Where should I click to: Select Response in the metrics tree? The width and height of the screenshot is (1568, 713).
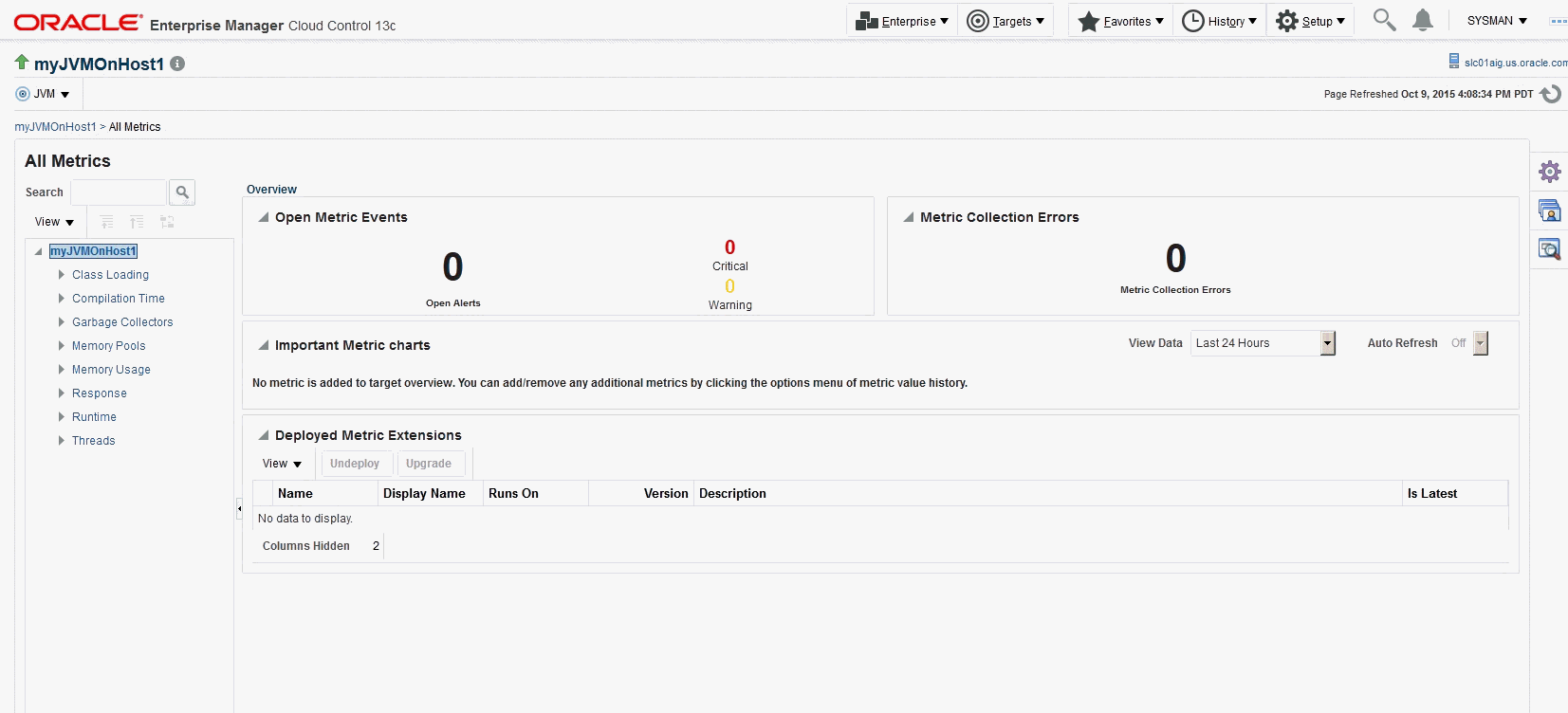click(x=100, y=393)
